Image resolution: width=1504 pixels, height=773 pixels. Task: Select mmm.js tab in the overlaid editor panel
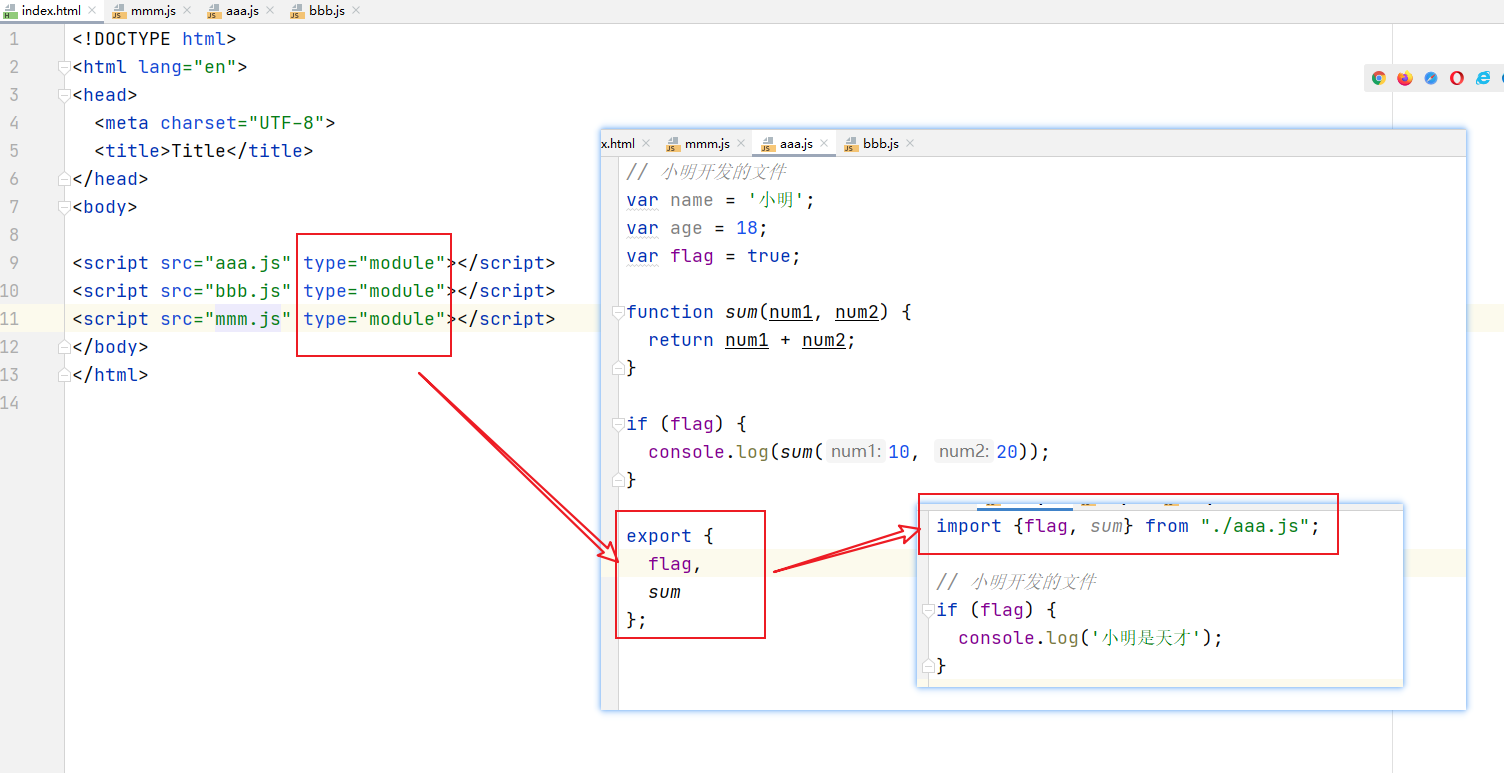click(x=707, y=144)
